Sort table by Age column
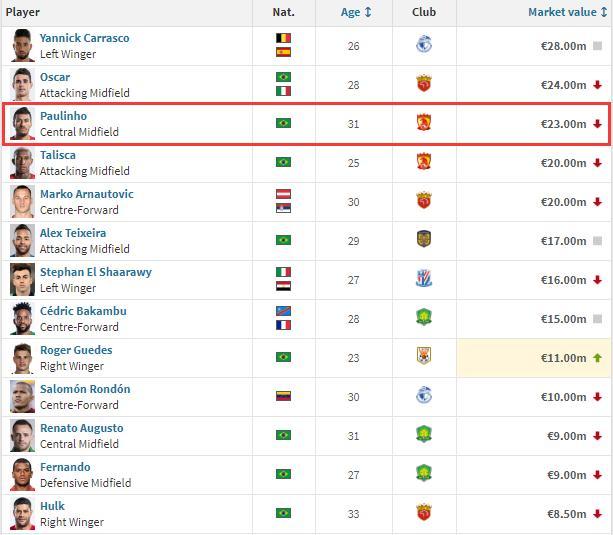The width and height of the screenshot is (613, 535). [356, 12]
